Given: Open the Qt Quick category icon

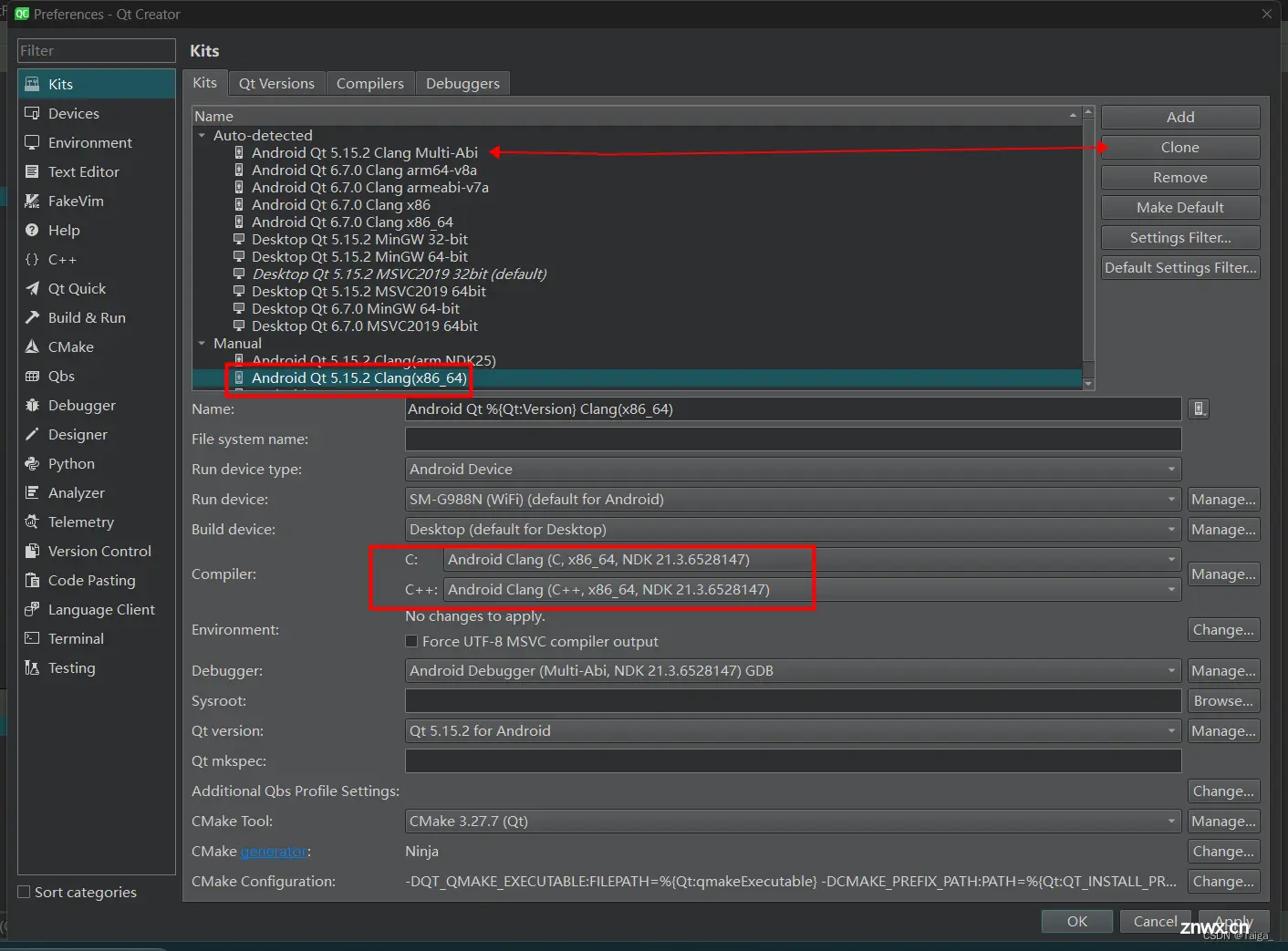Looking at the screenshot, I should click(32, 288).
